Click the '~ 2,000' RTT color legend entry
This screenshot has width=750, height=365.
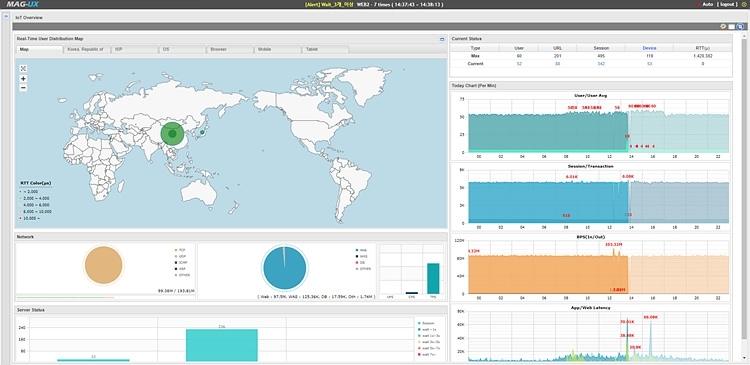(30, 191)
